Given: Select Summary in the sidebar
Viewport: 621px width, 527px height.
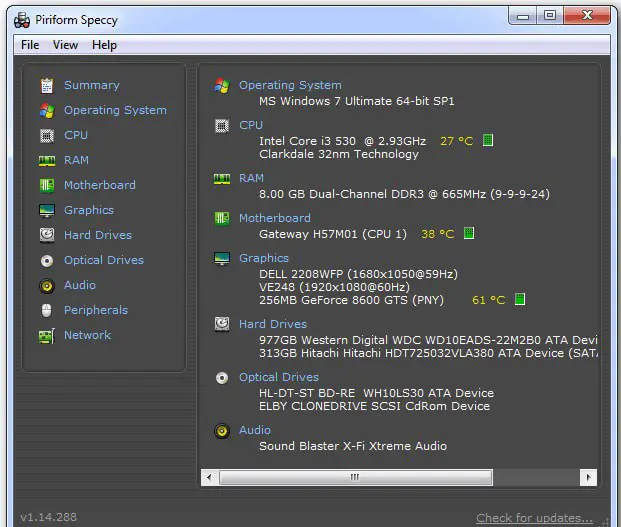Looking at the screenshot, I should [92, 85].
